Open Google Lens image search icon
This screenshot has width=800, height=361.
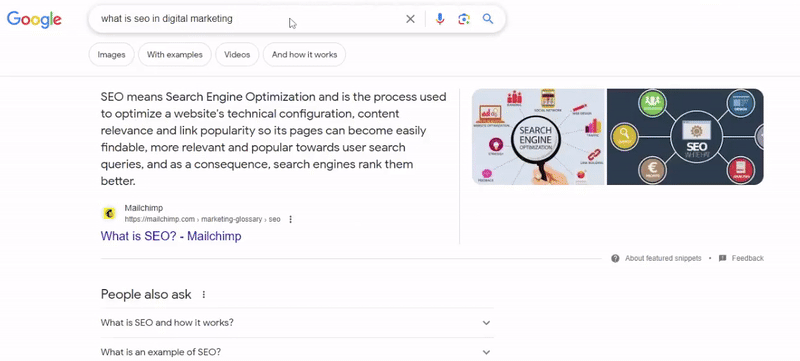pos(464,19)
